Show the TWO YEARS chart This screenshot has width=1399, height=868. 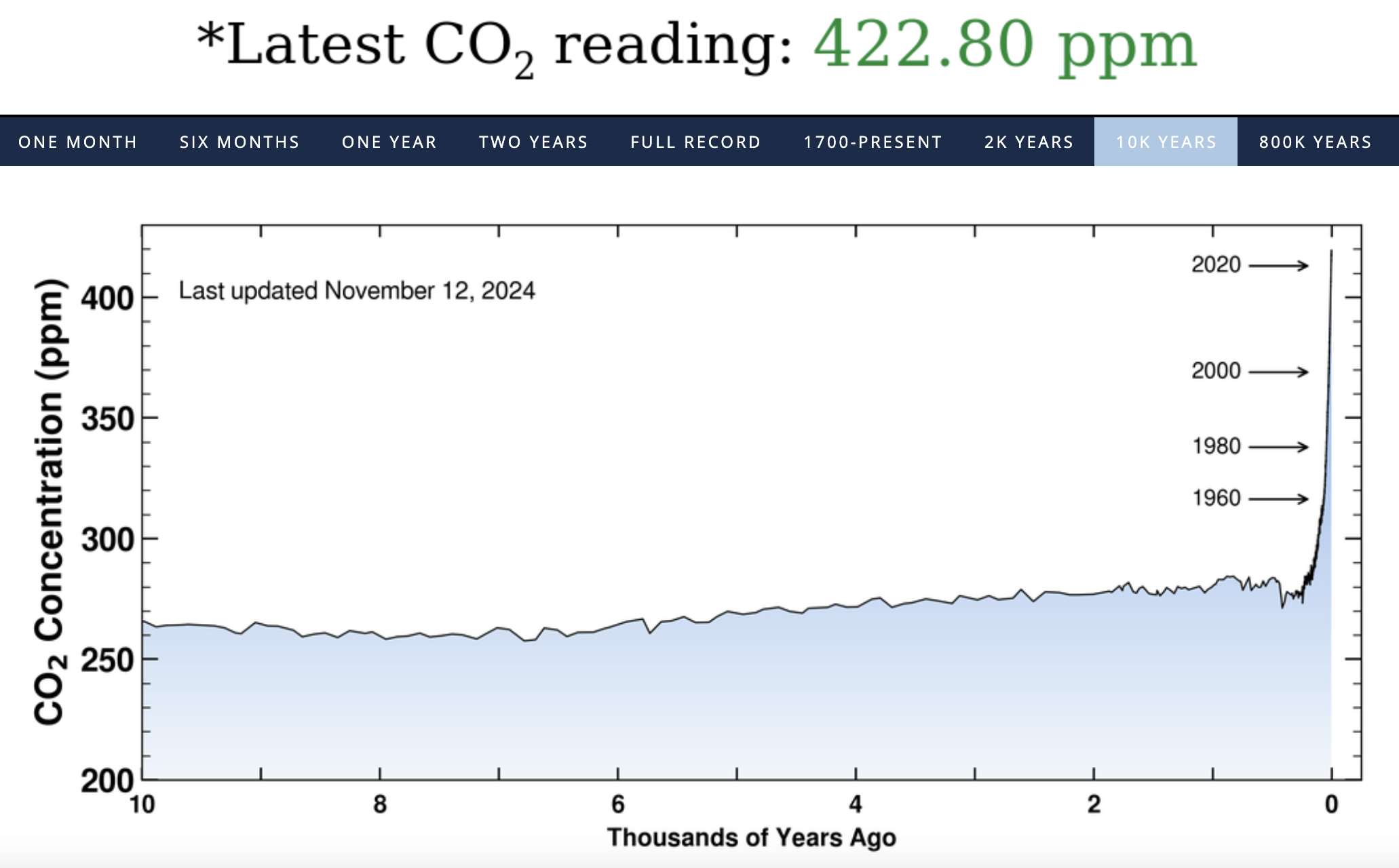coord(533,142)
